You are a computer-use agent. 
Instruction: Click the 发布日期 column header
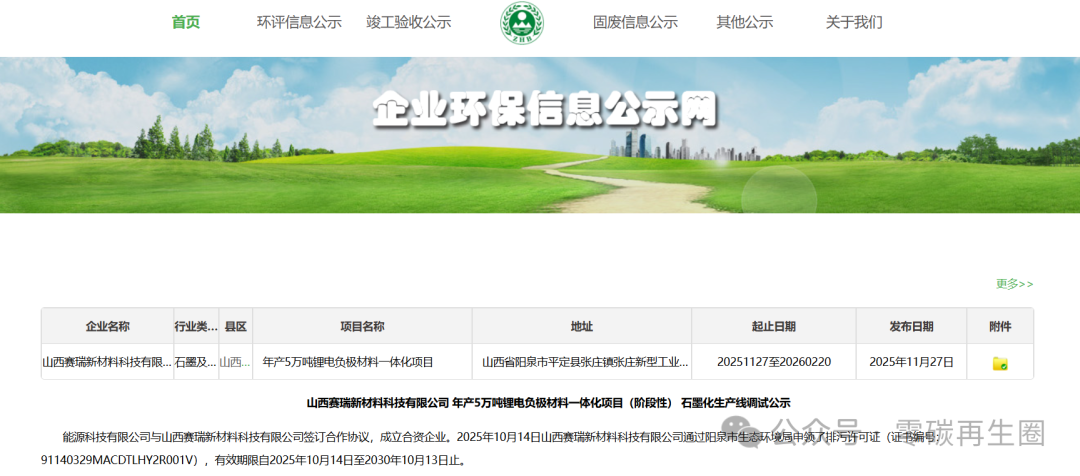pos(911,326)
